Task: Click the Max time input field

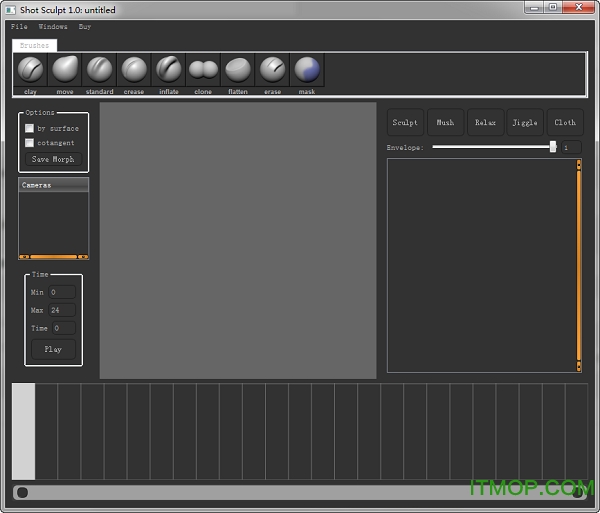Action: point(62,310)
